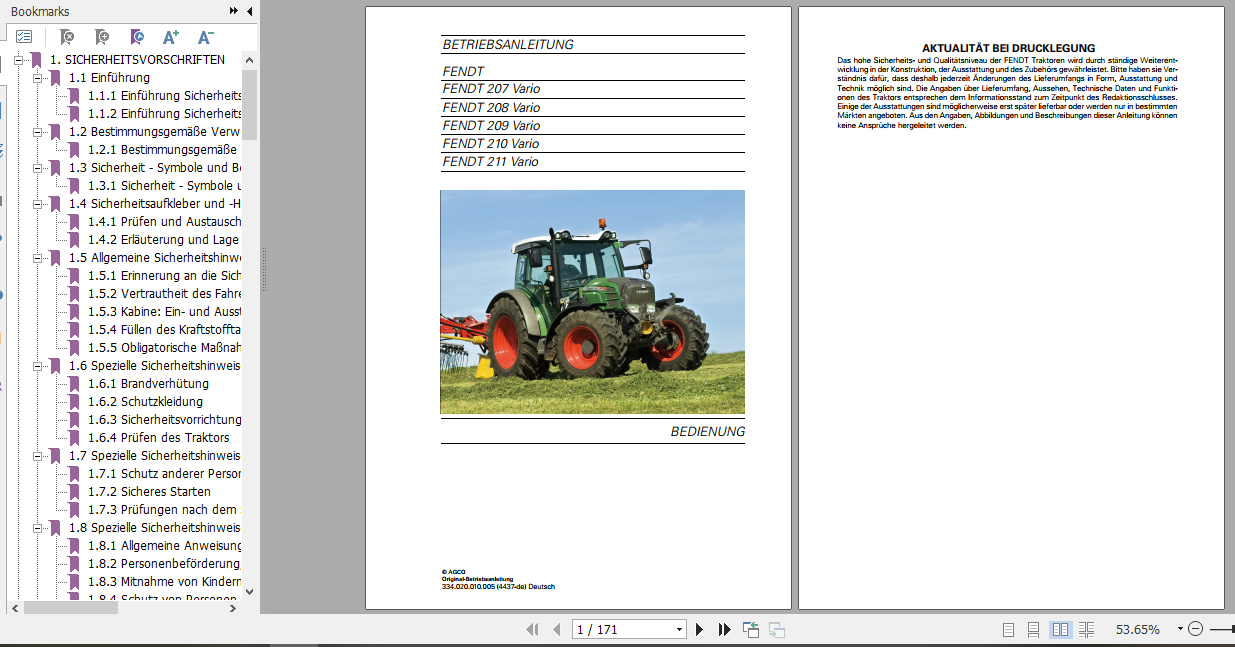Image resolution: width=1235 pixels, height=647 pixels.
Task: Go to first page icon
Action: pyautogui.click(x=533, y=630)
